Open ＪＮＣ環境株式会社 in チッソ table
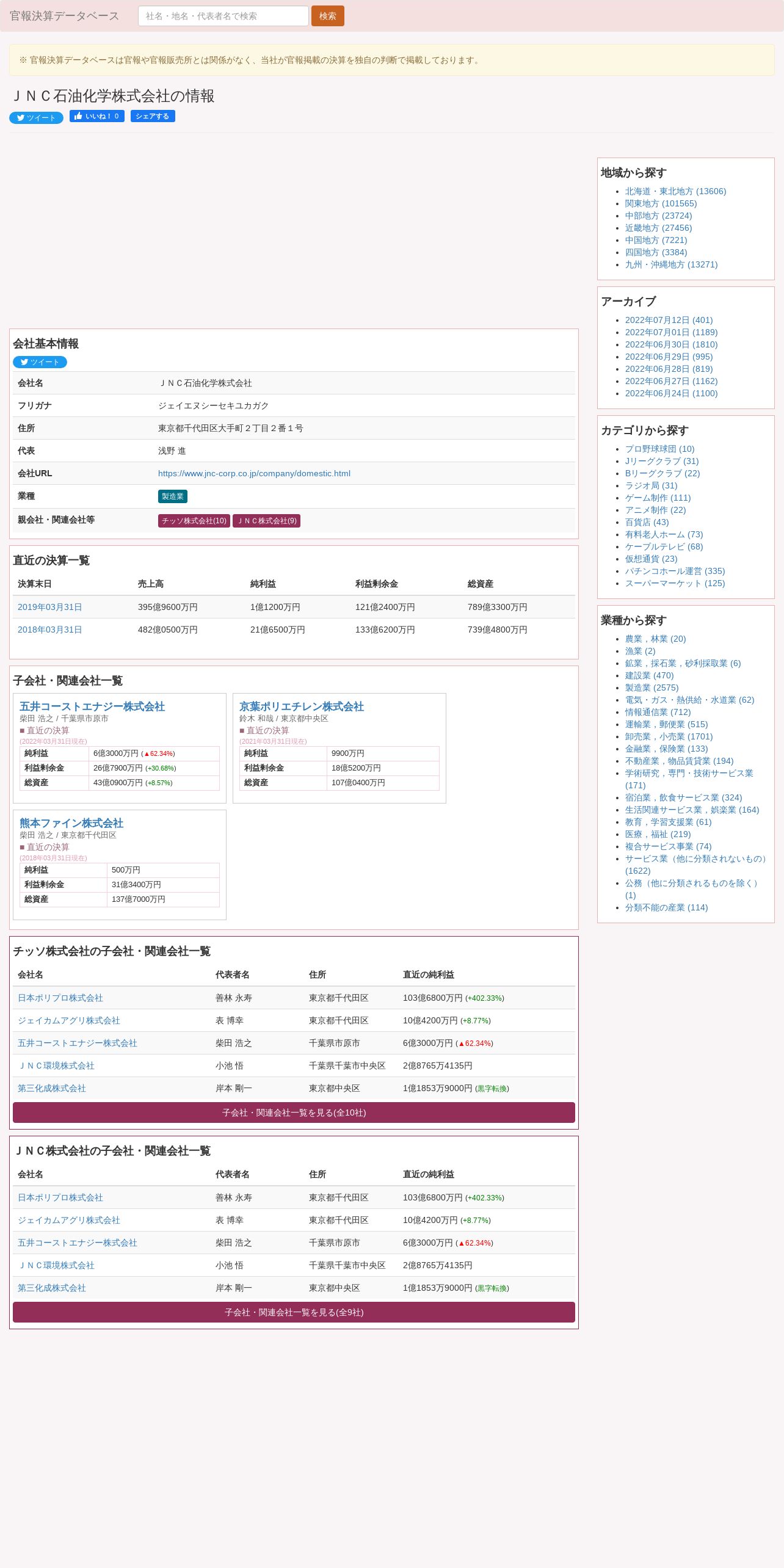The height and width of the screenshot is (1568, 784). pos(56,1065)
